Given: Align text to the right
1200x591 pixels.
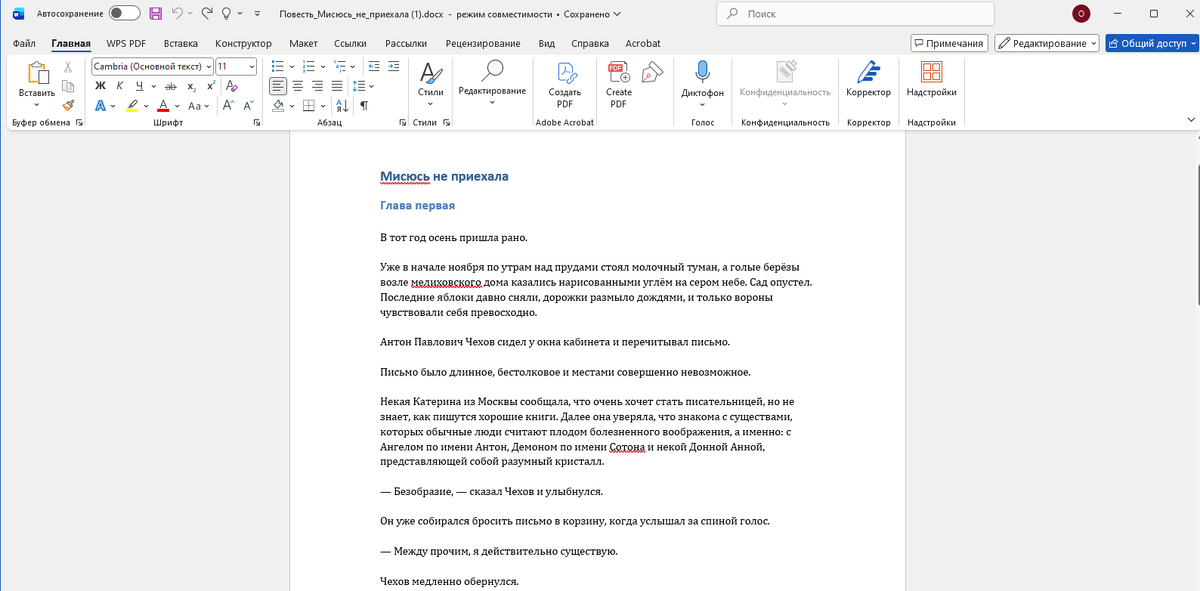Looking at the screenshot, I should click(318, 86).
